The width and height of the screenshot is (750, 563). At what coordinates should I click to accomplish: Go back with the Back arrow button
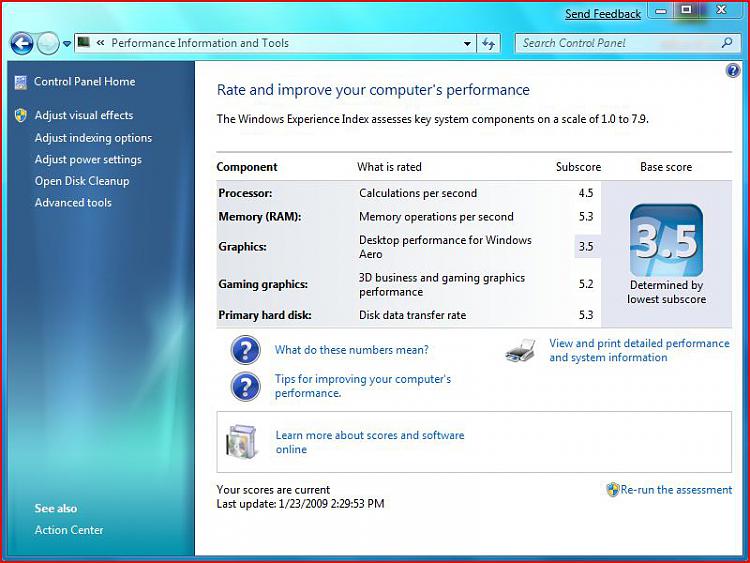[x=22, y=44]
